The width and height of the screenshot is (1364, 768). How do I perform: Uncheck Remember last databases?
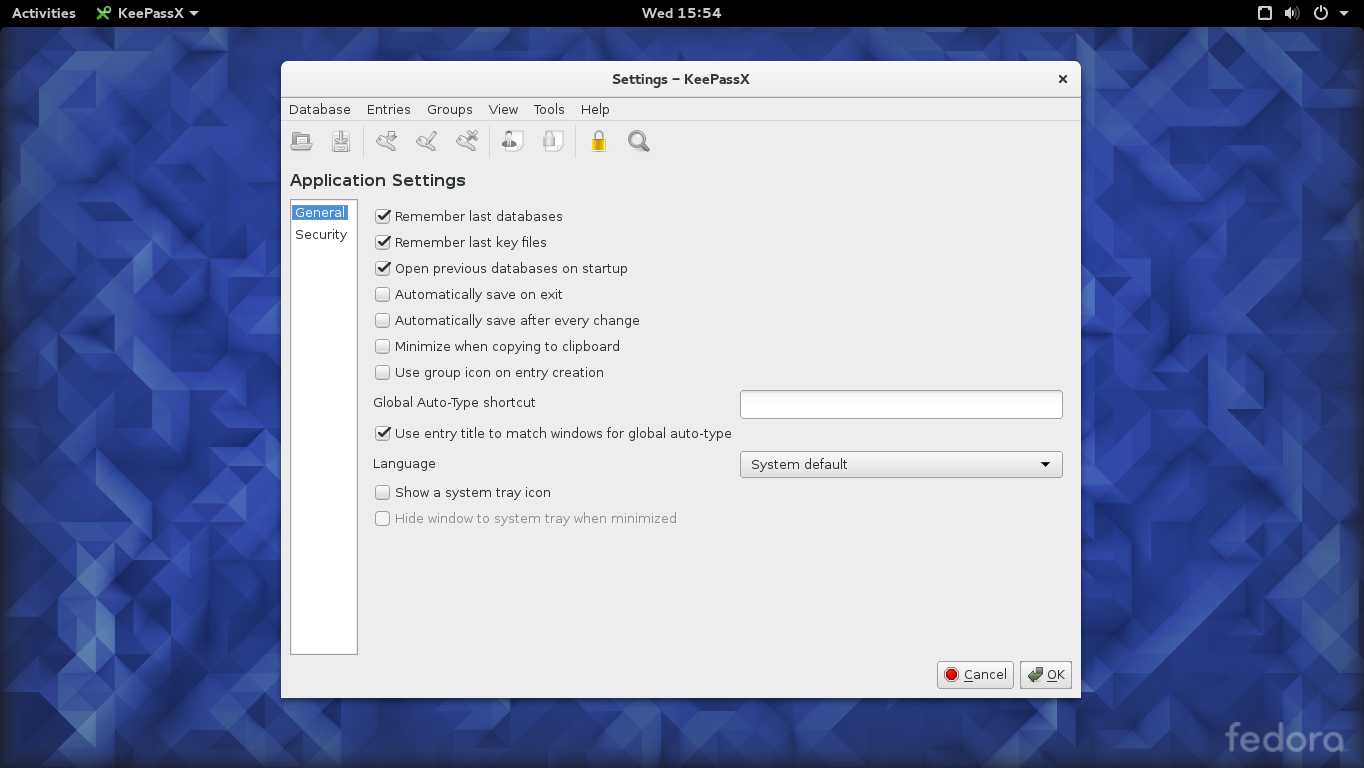(382, 216)
